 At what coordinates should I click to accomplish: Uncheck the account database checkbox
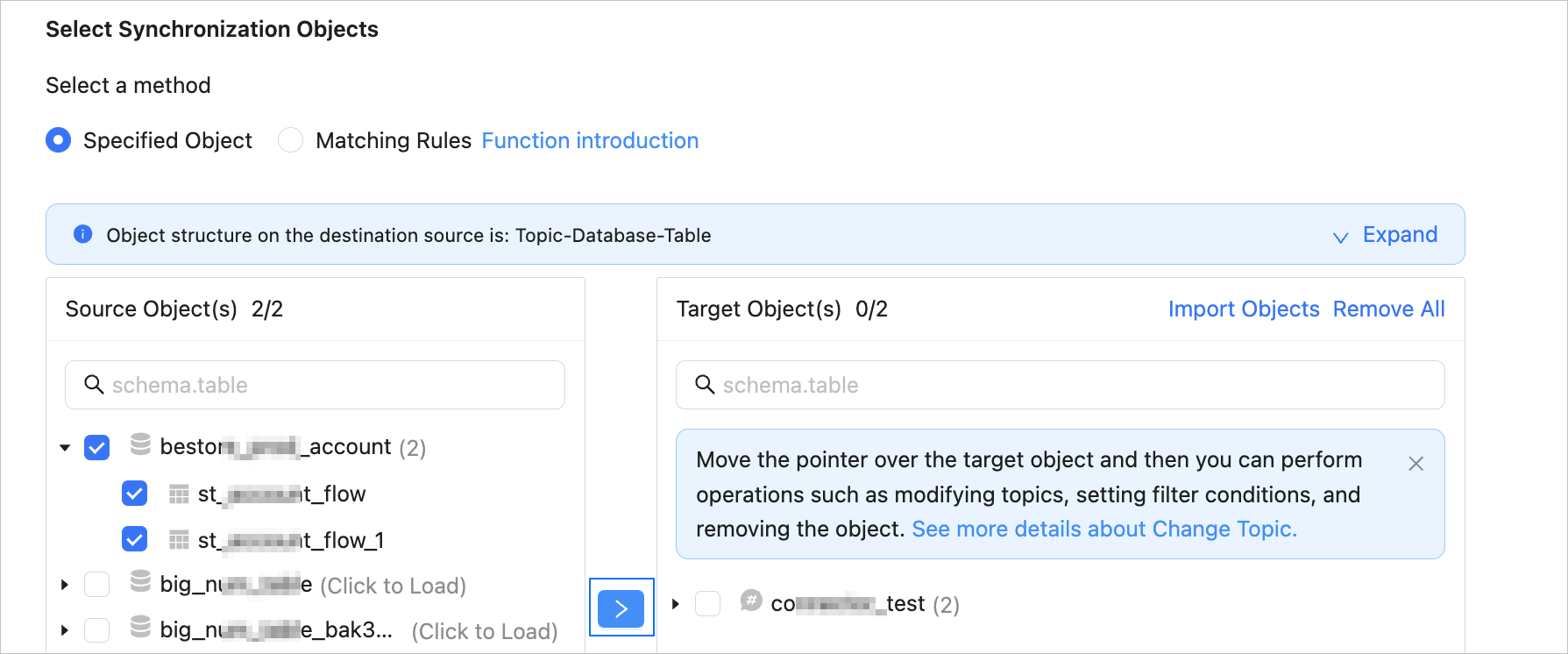point(97,448)
